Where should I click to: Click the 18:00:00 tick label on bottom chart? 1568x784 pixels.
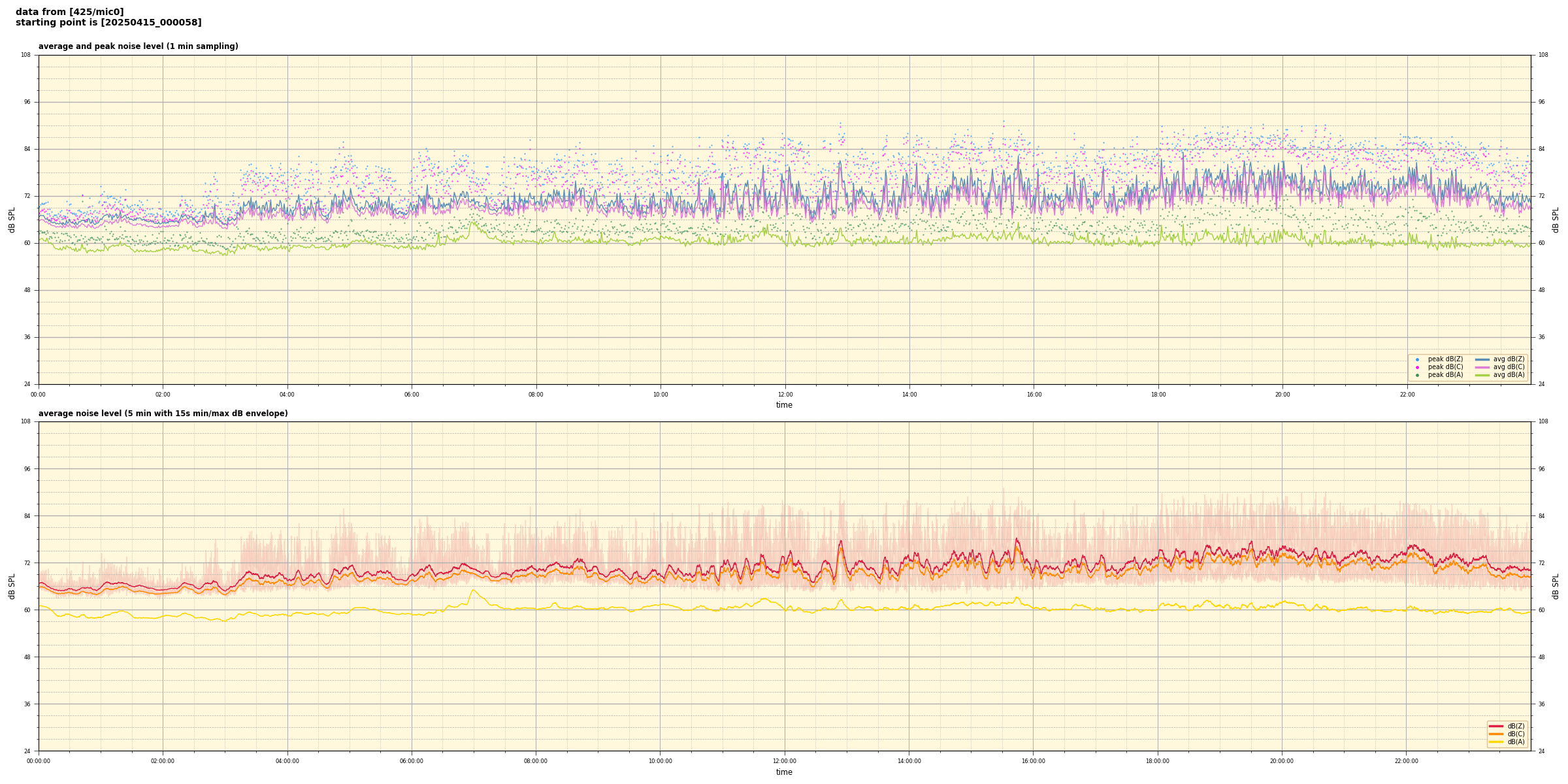[x=1158, y=761]
